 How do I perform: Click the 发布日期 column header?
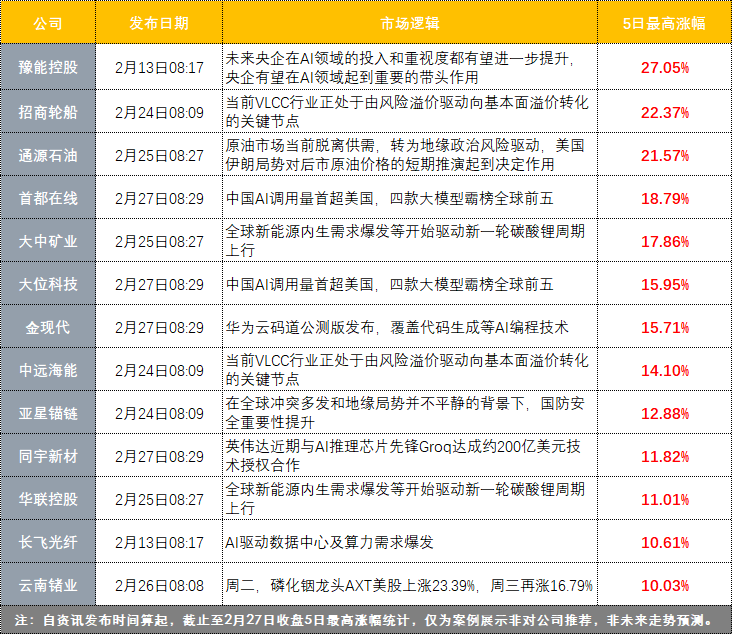point(159,23)
